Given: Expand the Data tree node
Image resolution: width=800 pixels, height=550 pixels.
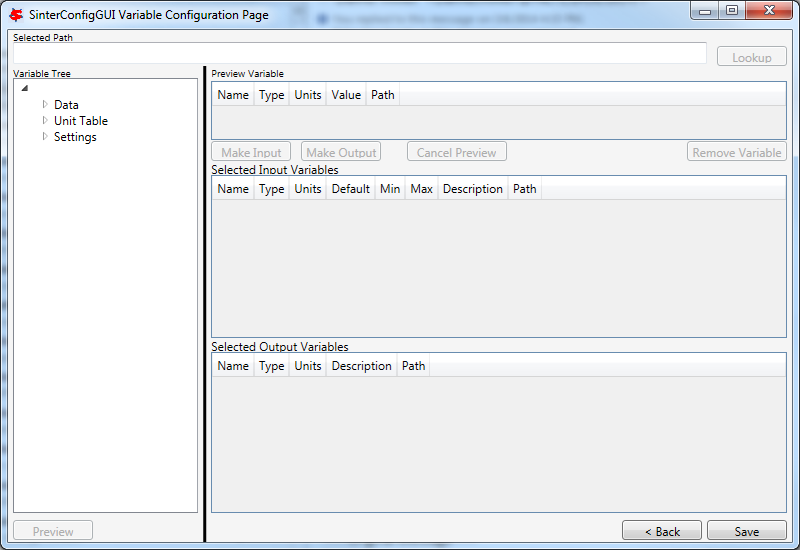Looking at the screenshot, I should 45,105.
